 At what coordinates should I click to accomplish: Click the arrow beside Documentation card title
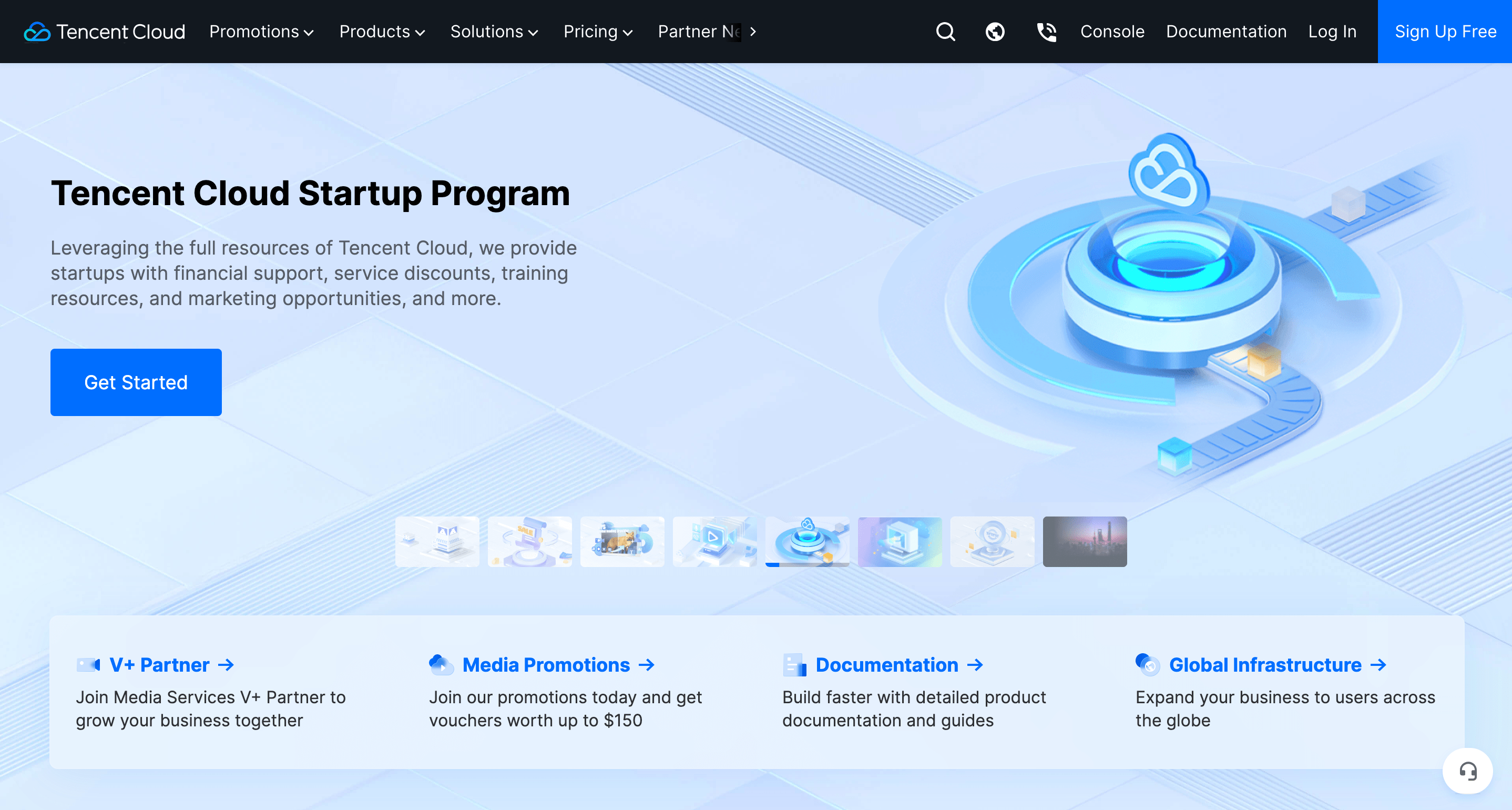coord(975,665)
